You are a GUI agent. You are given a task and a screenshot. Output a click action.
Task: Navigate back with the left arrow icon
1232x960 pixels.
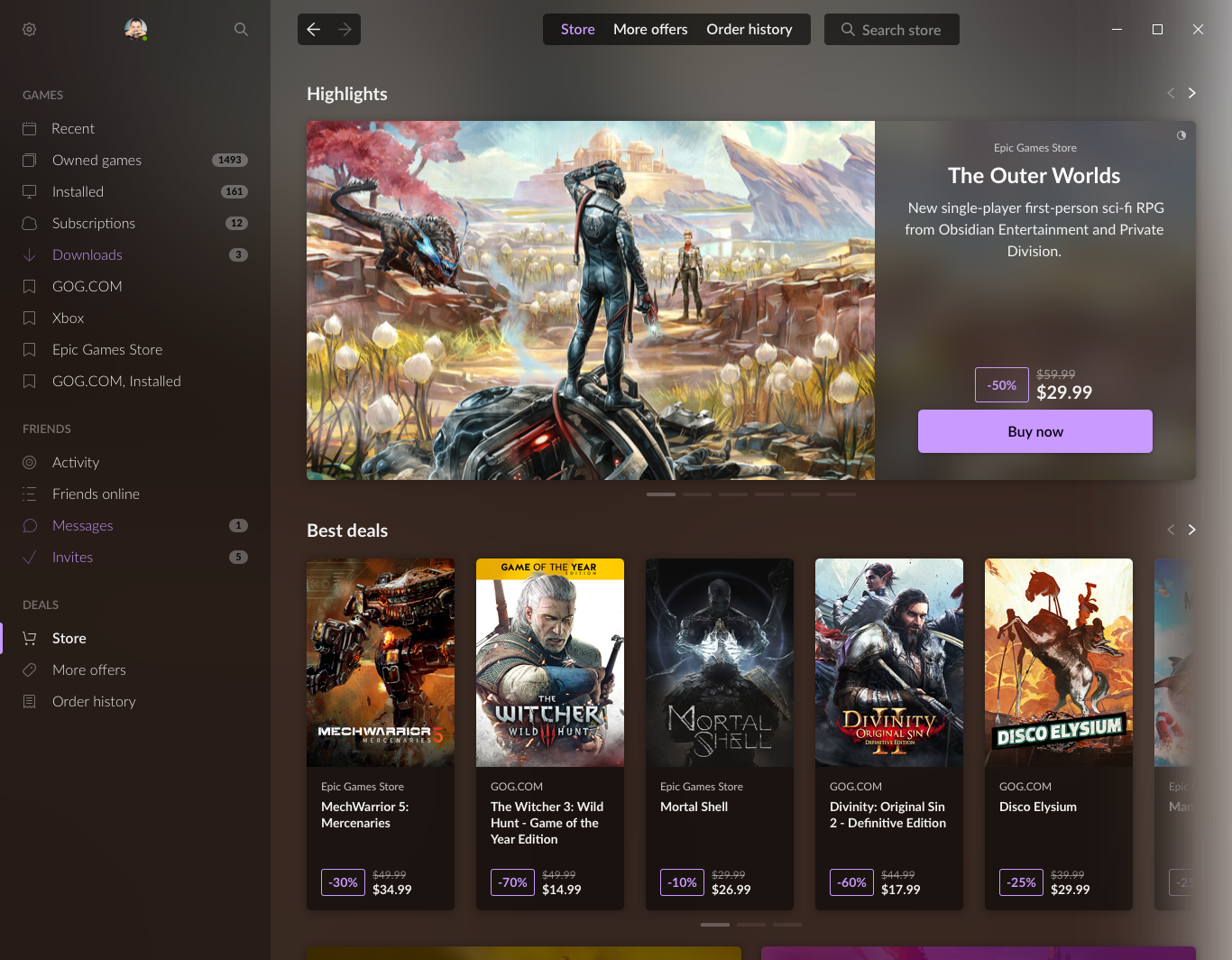(x=312, y=29)
